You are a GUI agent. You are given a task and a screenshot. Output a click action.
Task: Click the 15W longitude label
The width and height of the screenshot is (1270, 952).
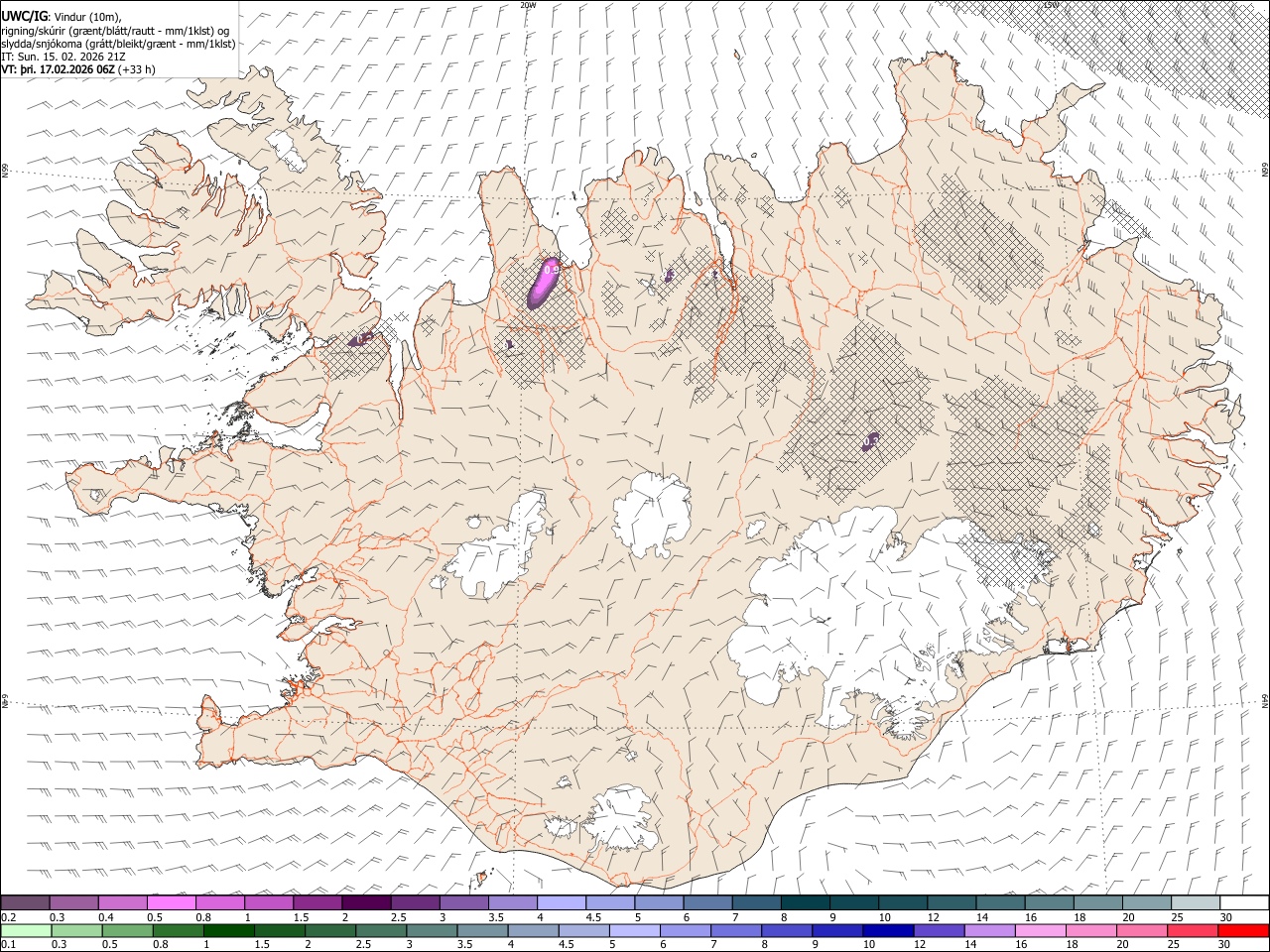click(1052, 5)
